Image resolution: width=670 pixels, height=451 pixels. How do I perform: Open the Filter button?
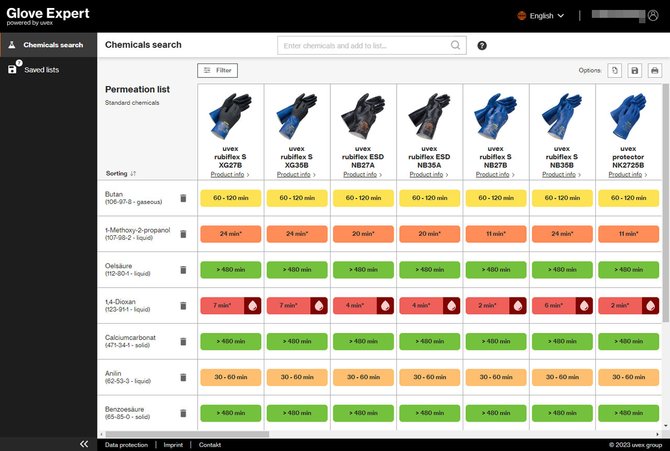point(217,71)
